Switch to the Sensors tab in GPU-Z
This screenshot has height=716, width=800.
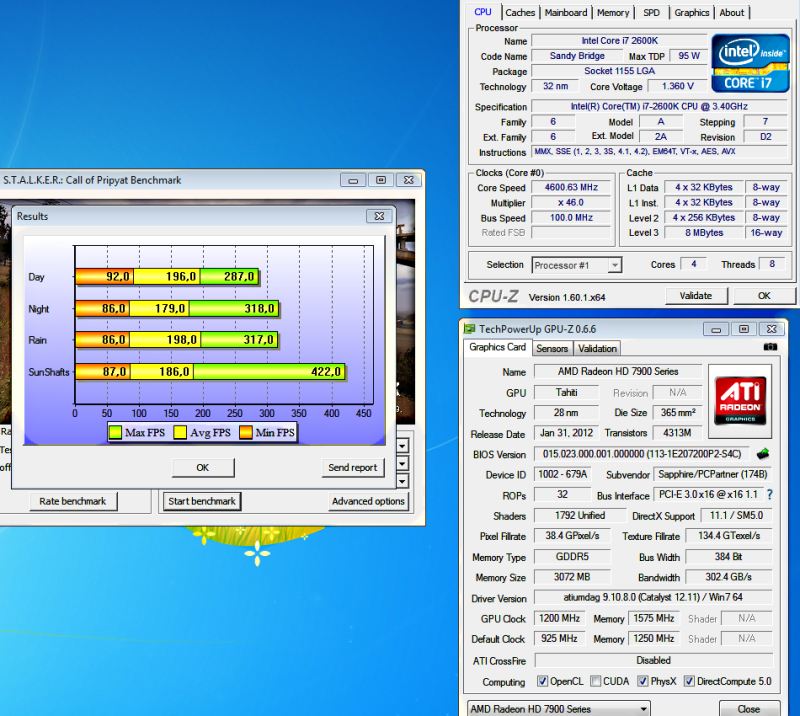click(552, 349)
